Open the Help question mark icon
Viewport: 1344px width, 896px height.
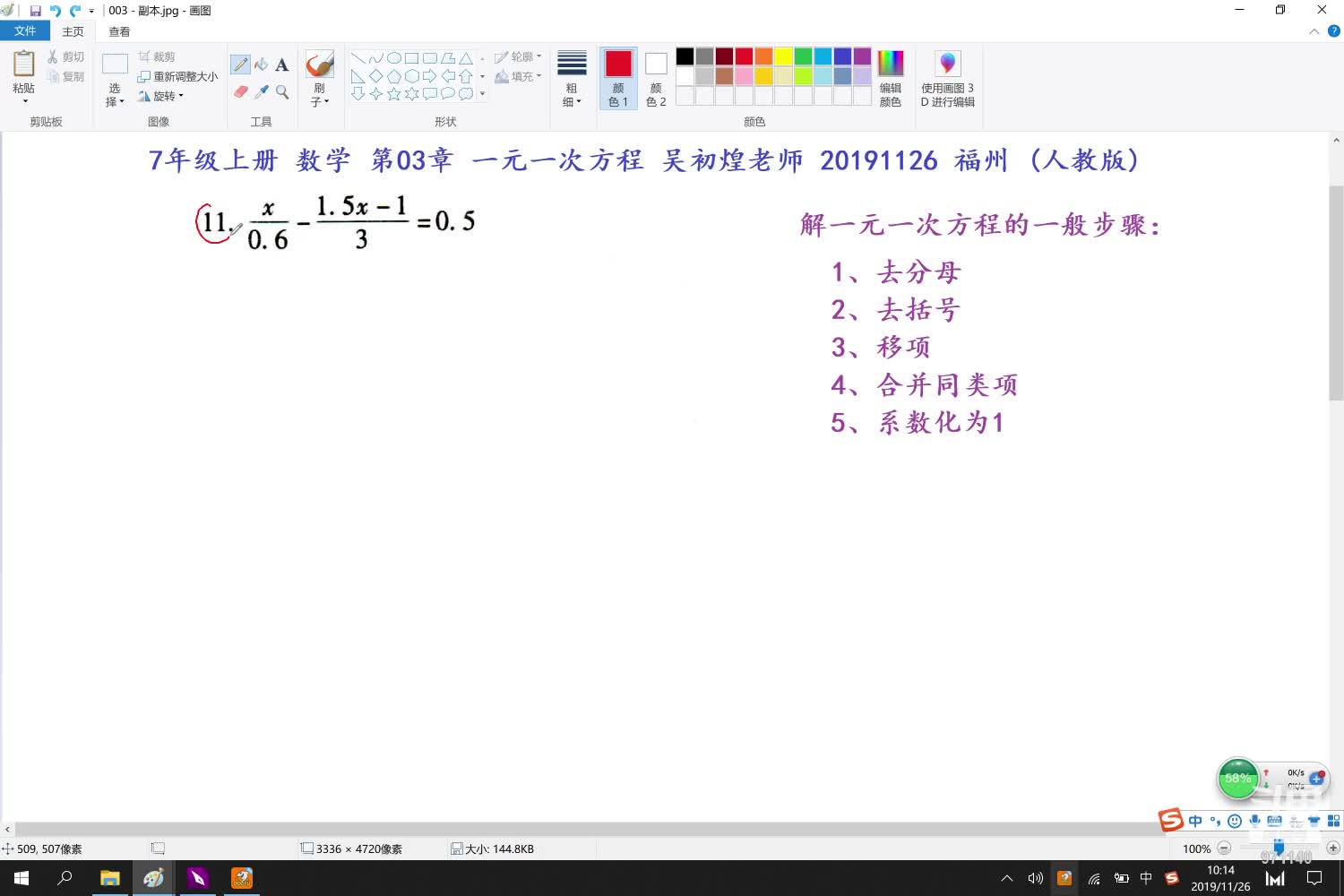[1333, 30]
